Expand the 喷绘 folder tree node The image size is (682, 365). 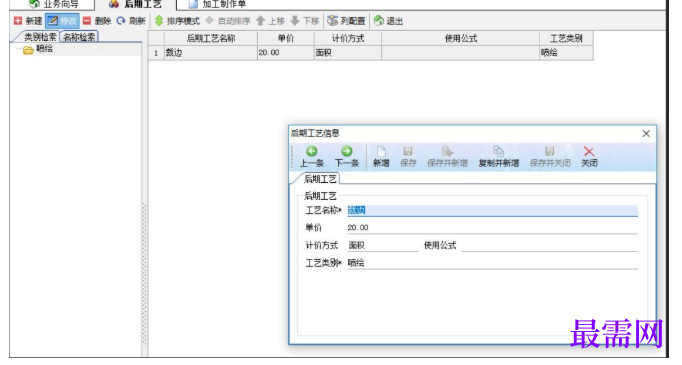[28, 50]
